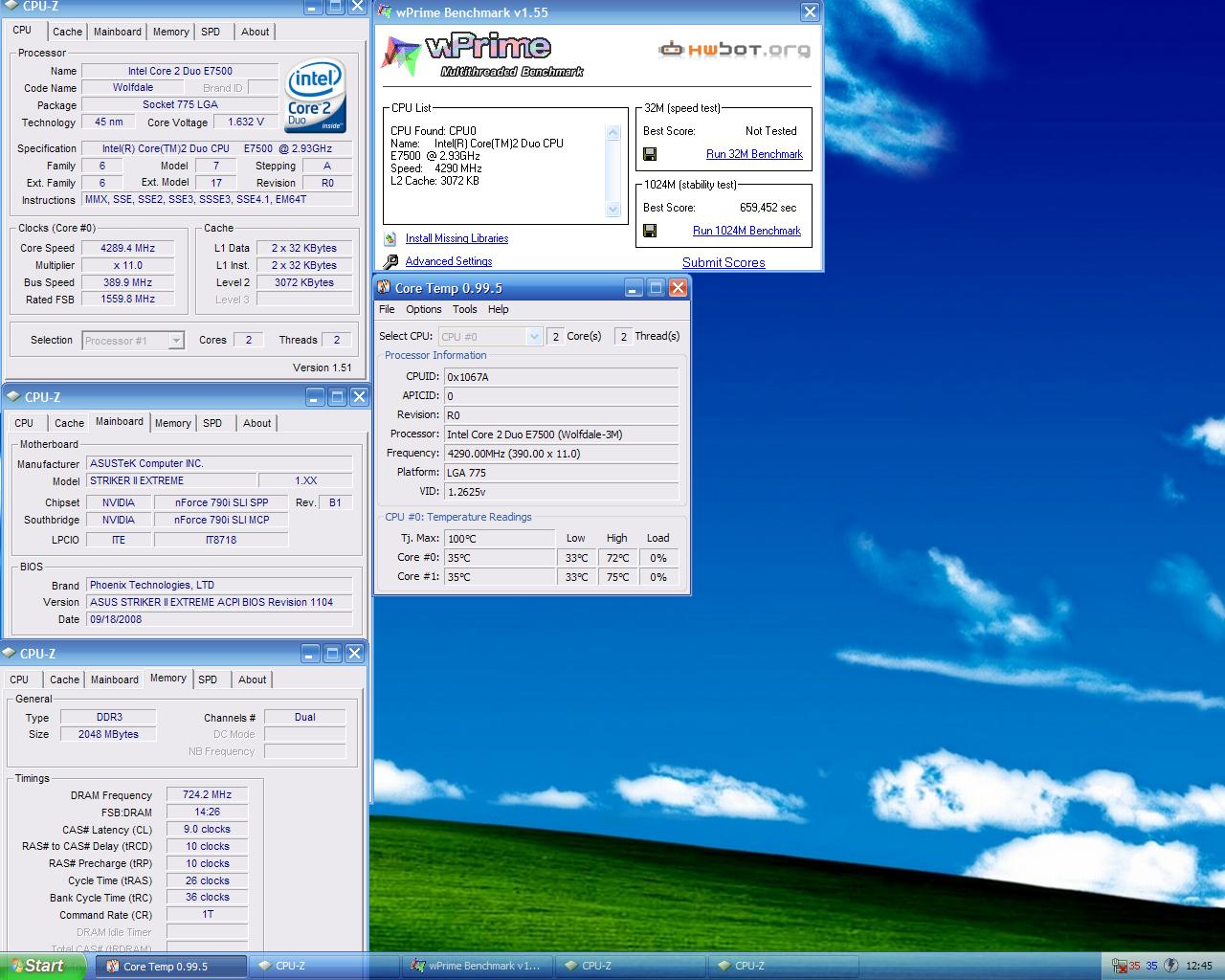
Task: Switch to wPrime Benchmark taskbar button
Action: 477,967
